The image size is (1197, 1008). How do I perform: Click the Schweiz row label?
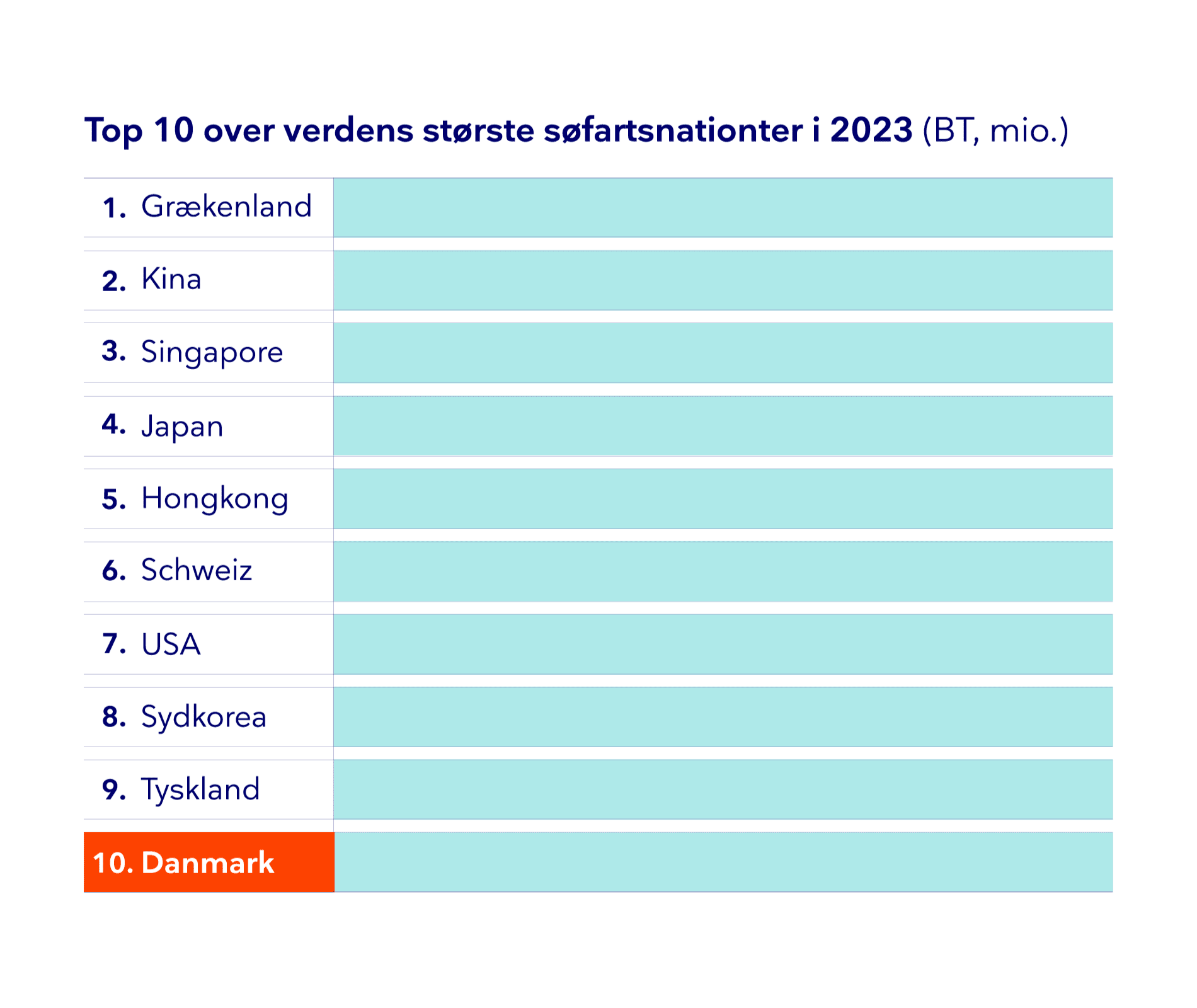click(x=196, y=571)
